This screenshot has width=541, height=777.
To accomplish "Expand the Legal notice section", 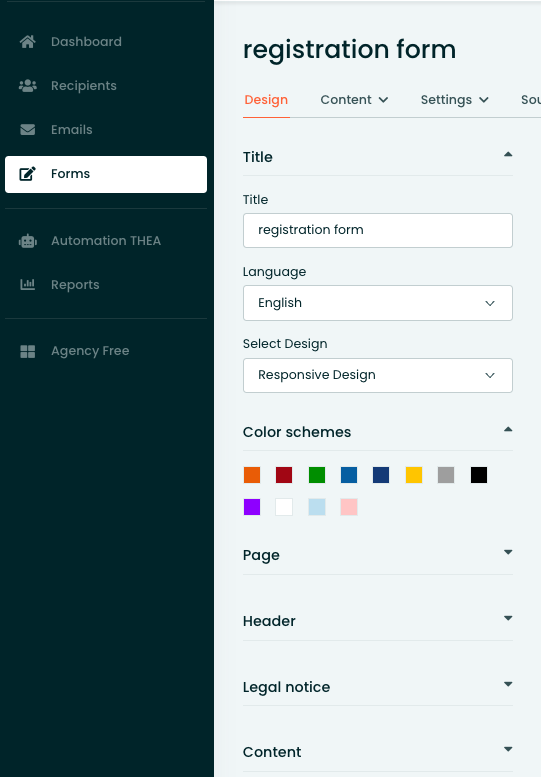I will pos(508,684).
